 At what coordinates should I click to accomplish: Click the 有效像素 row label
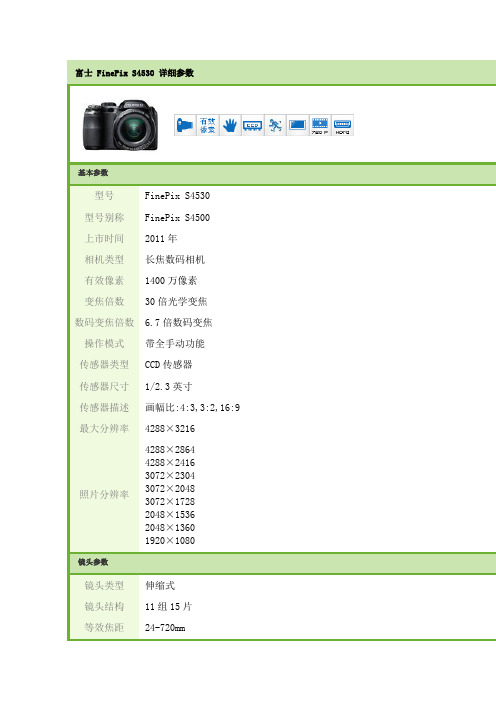point(104,281)
